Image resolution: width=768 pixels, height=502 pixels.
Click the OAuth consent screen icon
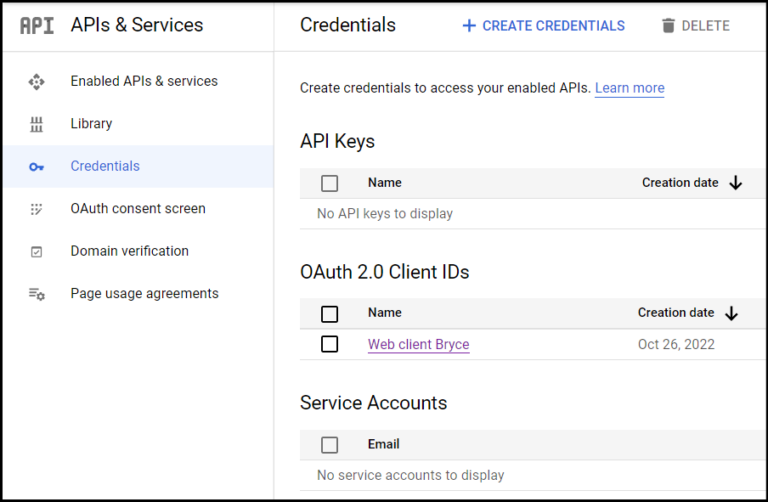(x=37, y=209)
